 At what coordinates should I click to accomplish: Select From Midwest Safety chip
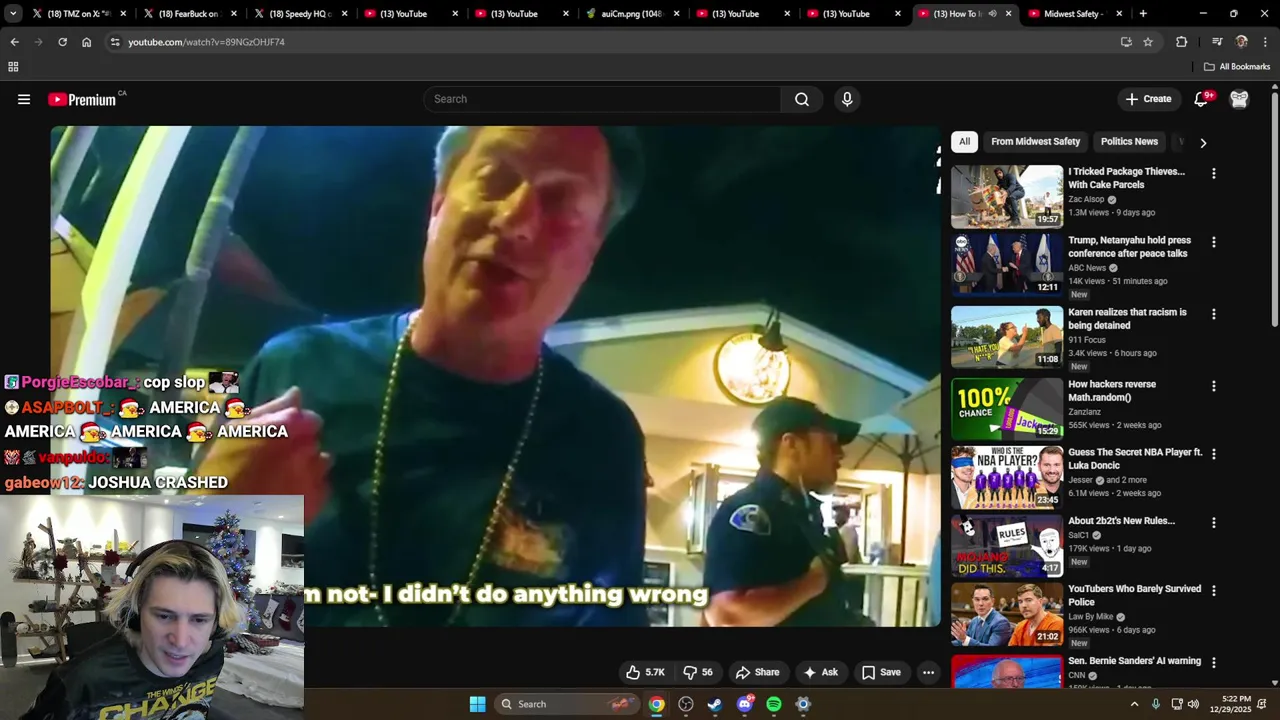point(1035,142)
